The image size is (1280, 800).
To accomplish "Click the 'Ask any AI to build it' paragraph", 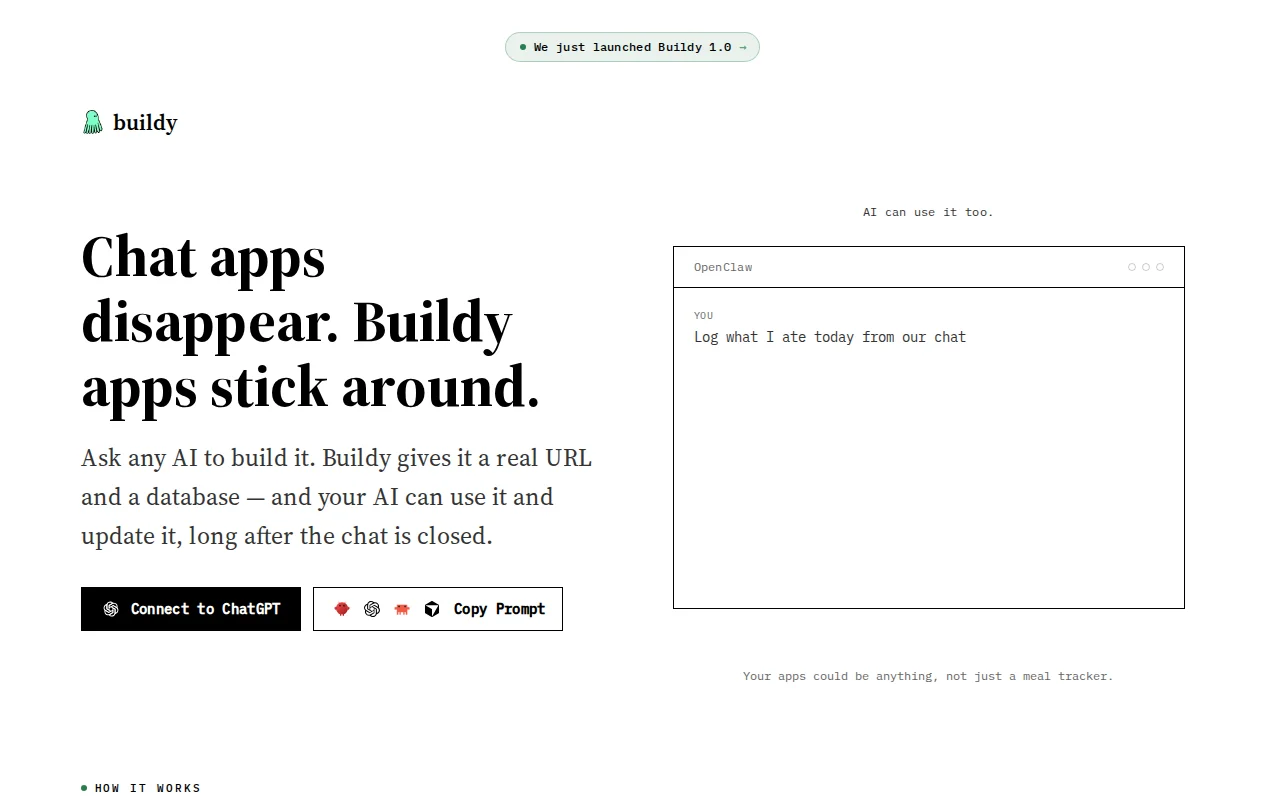I will 337,497.
